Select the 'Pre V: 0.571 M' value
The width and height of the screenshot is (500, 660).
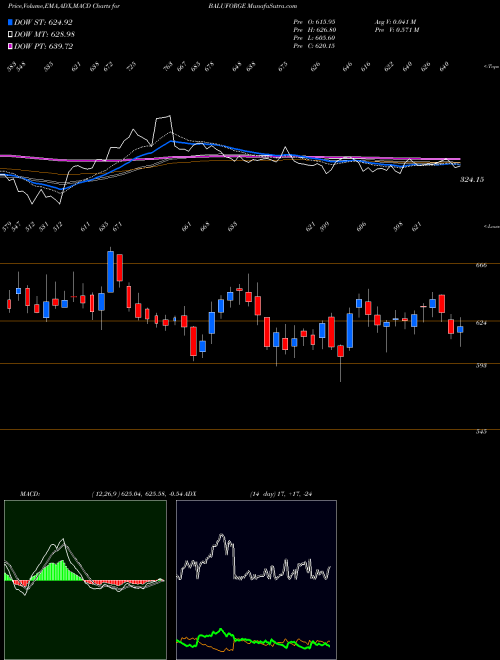(396, 30)
